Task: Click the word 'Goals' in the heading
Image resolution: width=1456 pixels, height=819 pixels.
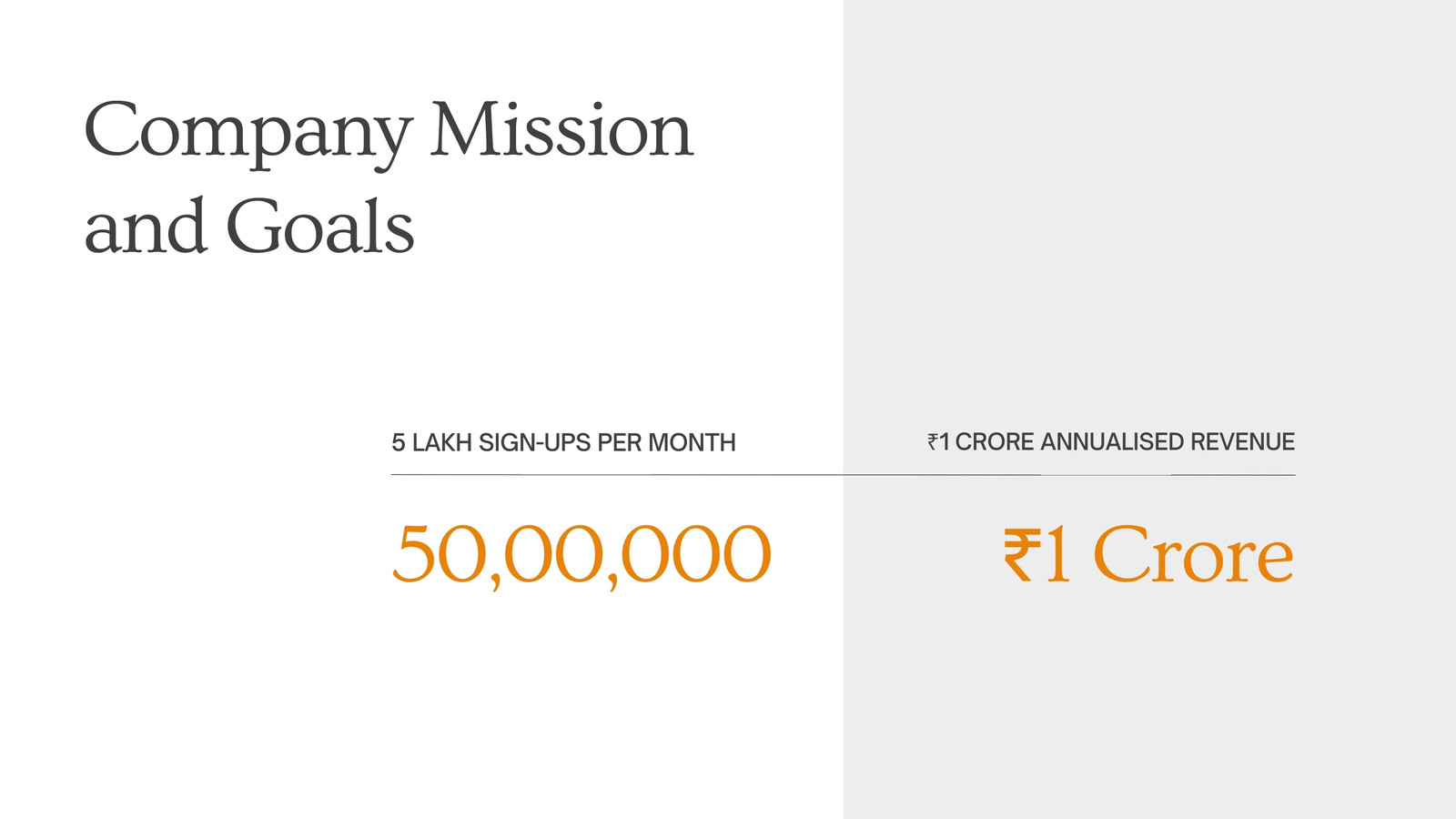Action: click(x=319, y=226)
